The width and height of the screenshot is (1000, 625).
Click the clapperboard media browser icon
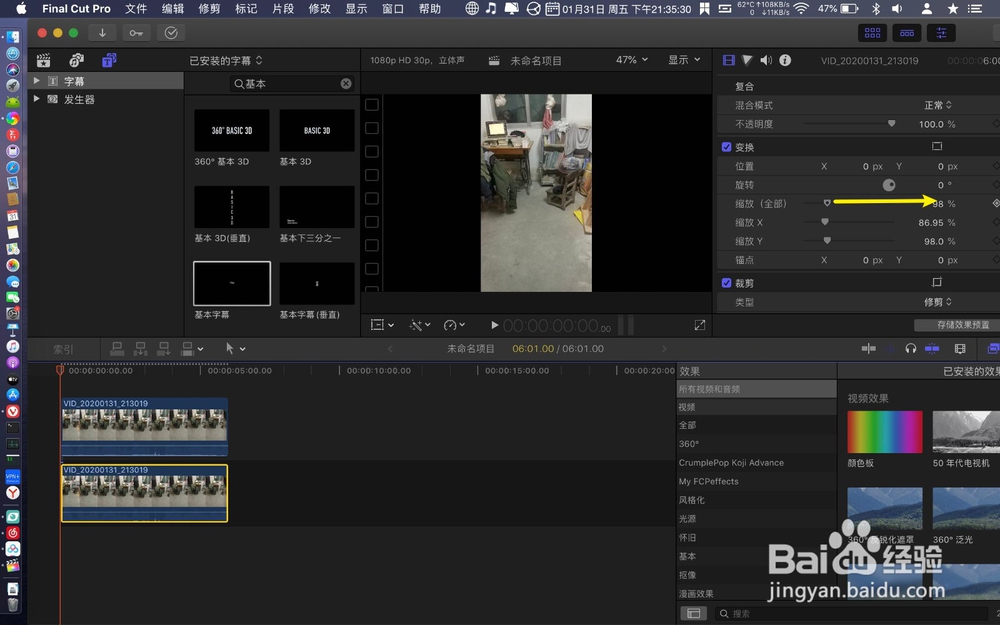(43, 60)
